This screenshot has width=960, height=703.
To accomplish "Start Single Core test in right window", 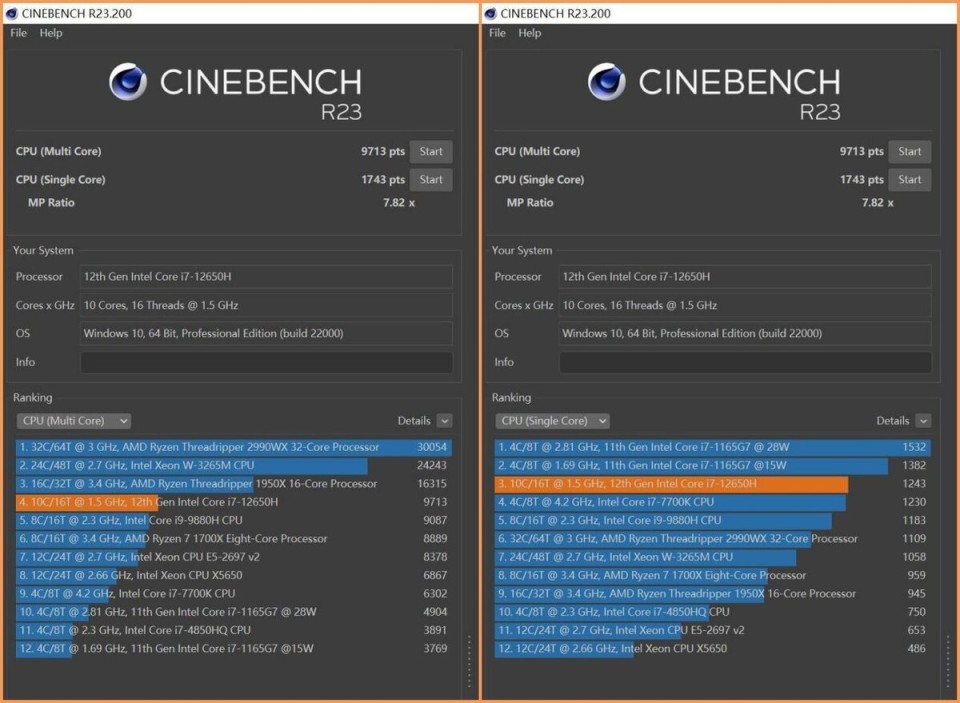I will pos(910,179).
